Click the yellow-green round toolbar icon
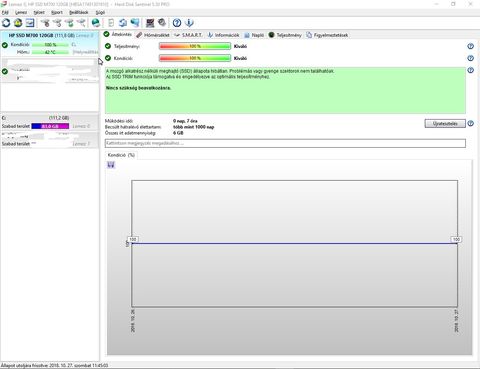Screen dimensions: 480x369 18,23
